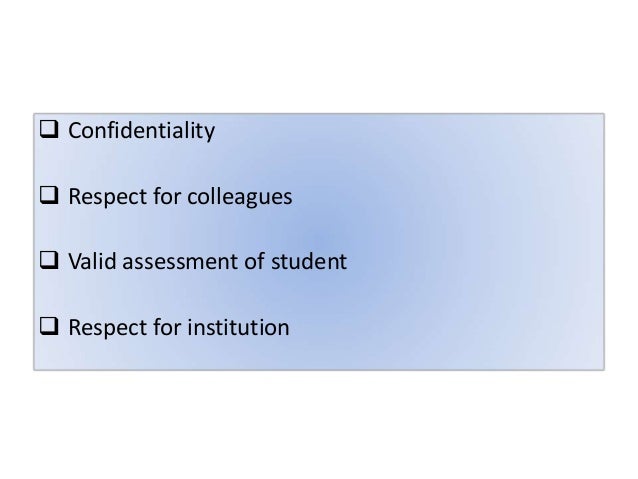638x479 pixels.
Task: Select the word colleagues
Action: (240, 197)
